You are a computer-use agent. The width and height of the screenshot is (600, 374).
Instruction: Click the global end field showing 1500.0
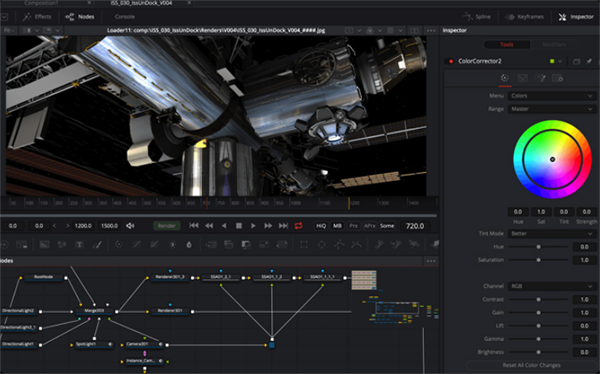pyautogui.click(x=109, y=226)
